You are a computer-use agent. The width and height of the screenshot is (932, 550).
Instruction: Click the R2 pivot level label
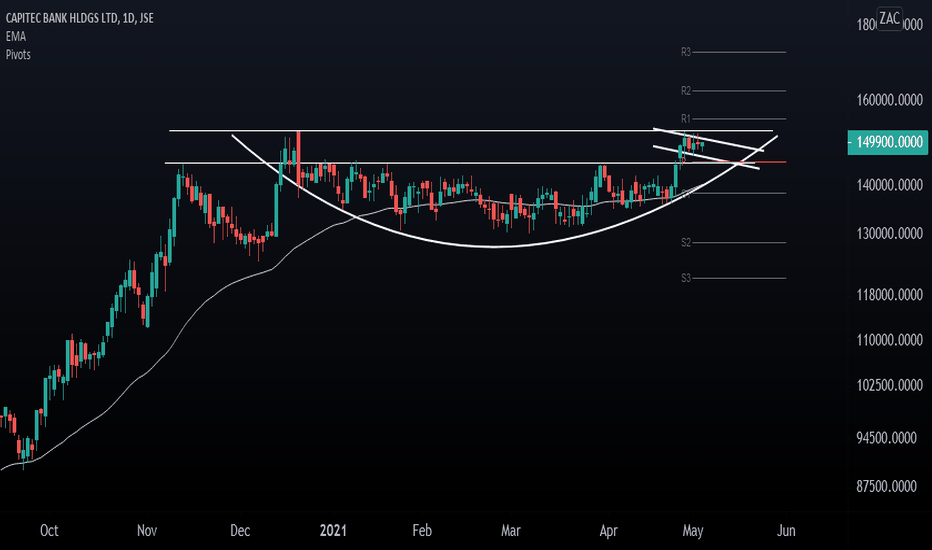(x=686, y=91)
